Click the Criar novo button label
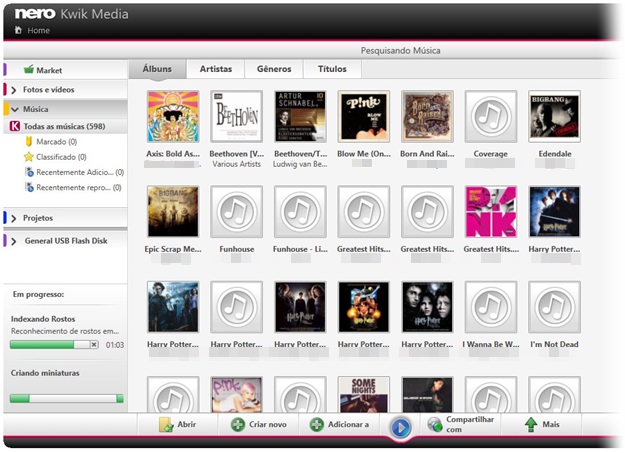This screenshot has width=625, height=453. pyautogui.click(x=268, y=424)
